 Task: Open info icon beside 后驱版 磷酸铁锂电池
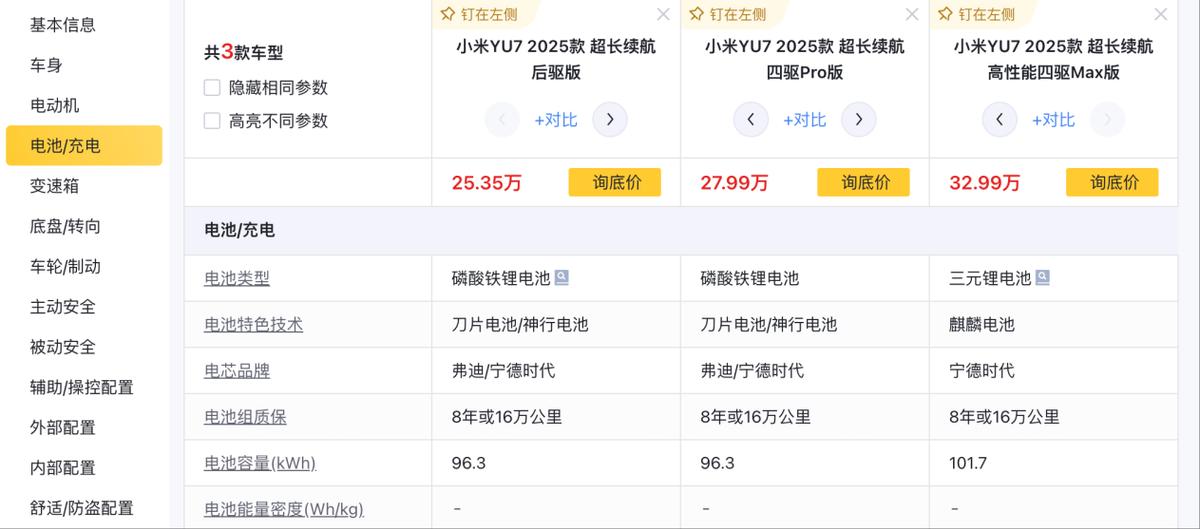tap(562, 278)
